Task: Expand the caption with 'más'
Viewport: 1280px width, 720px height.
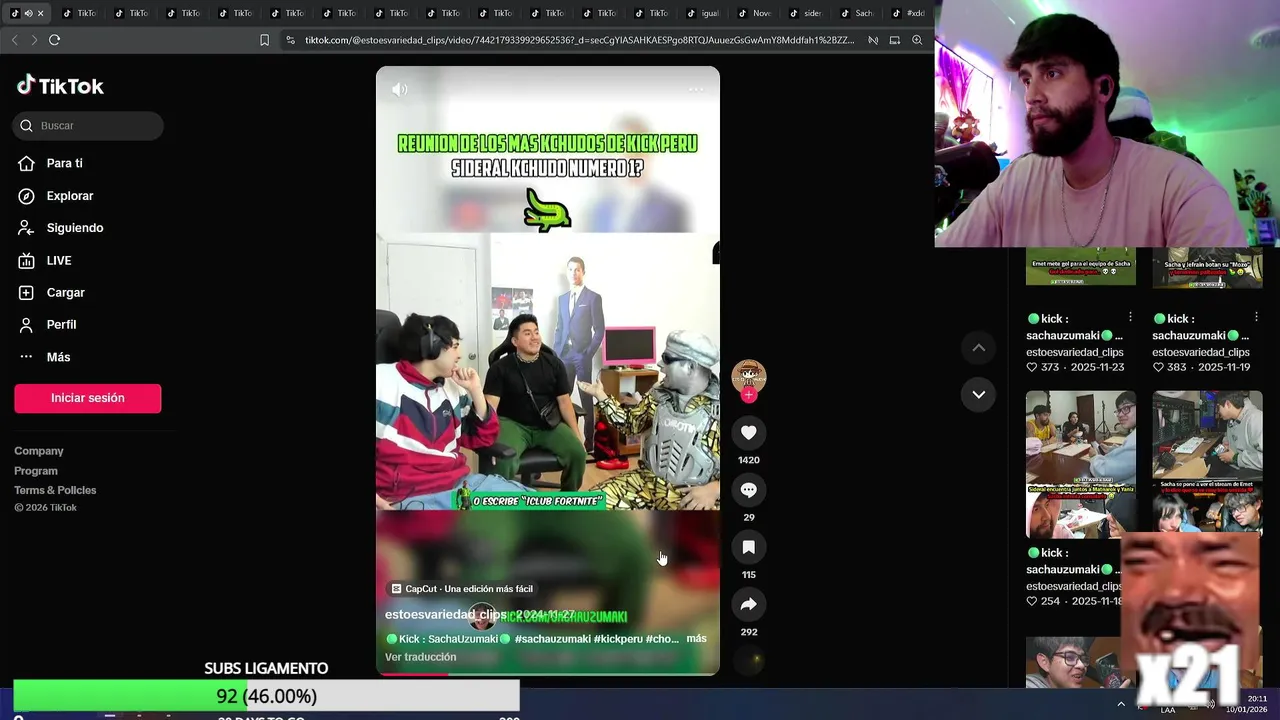Action: coord(697,638)
